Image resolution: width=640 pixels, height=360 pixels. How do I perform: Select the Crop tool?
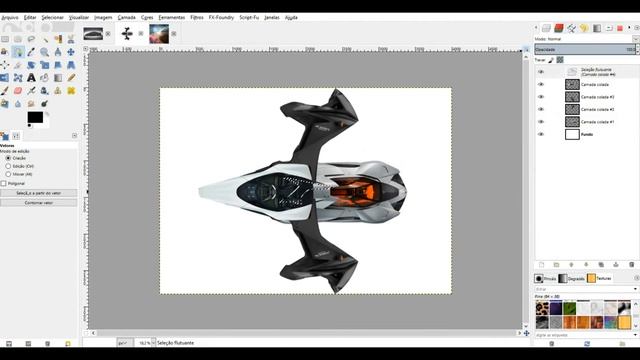[18, 65]
